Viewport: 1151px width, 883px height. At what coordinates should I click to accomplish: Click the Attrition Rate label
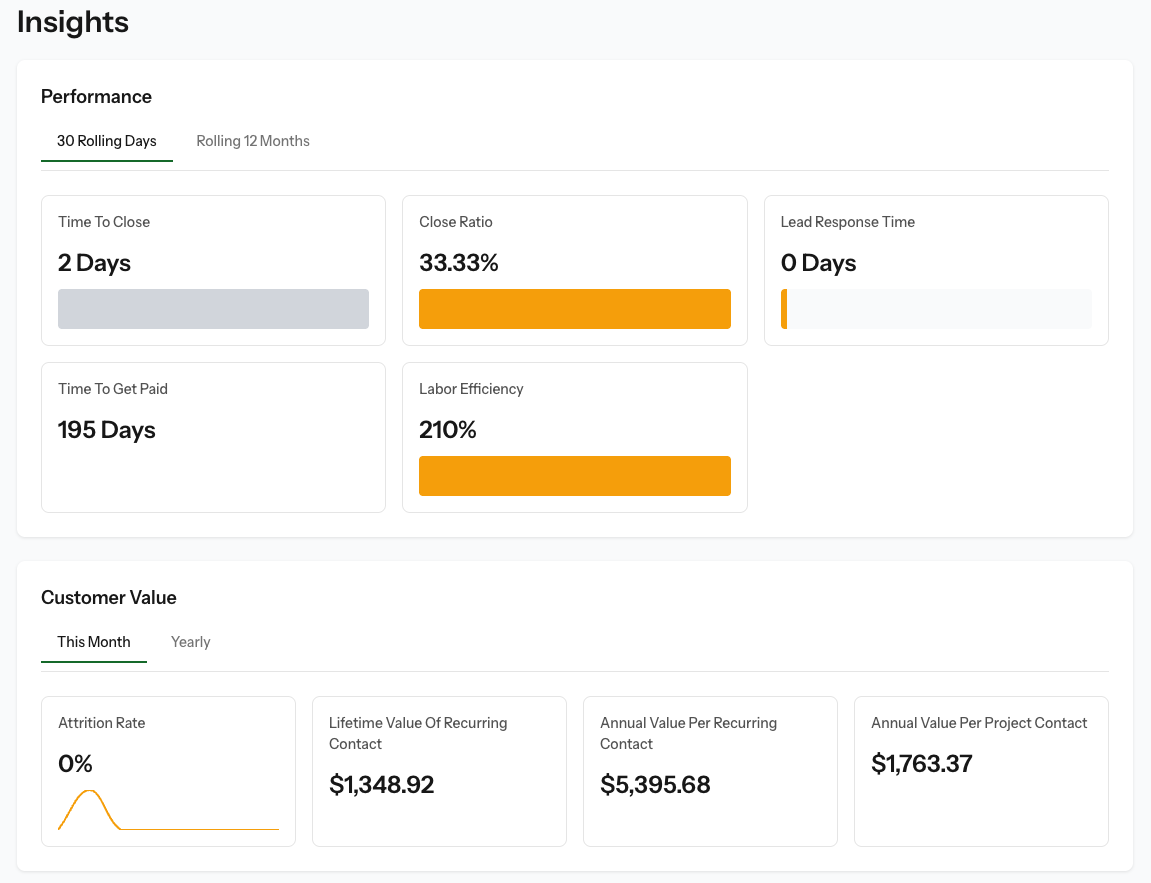[x=101, y=723]
